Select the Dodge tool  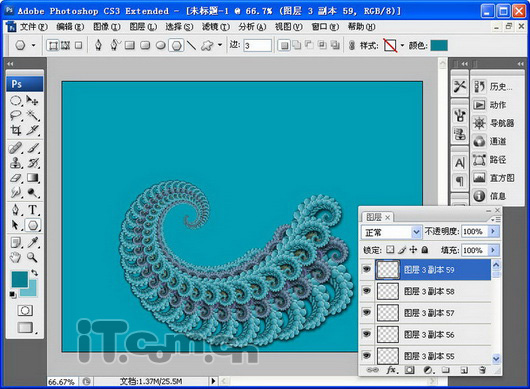33,193
